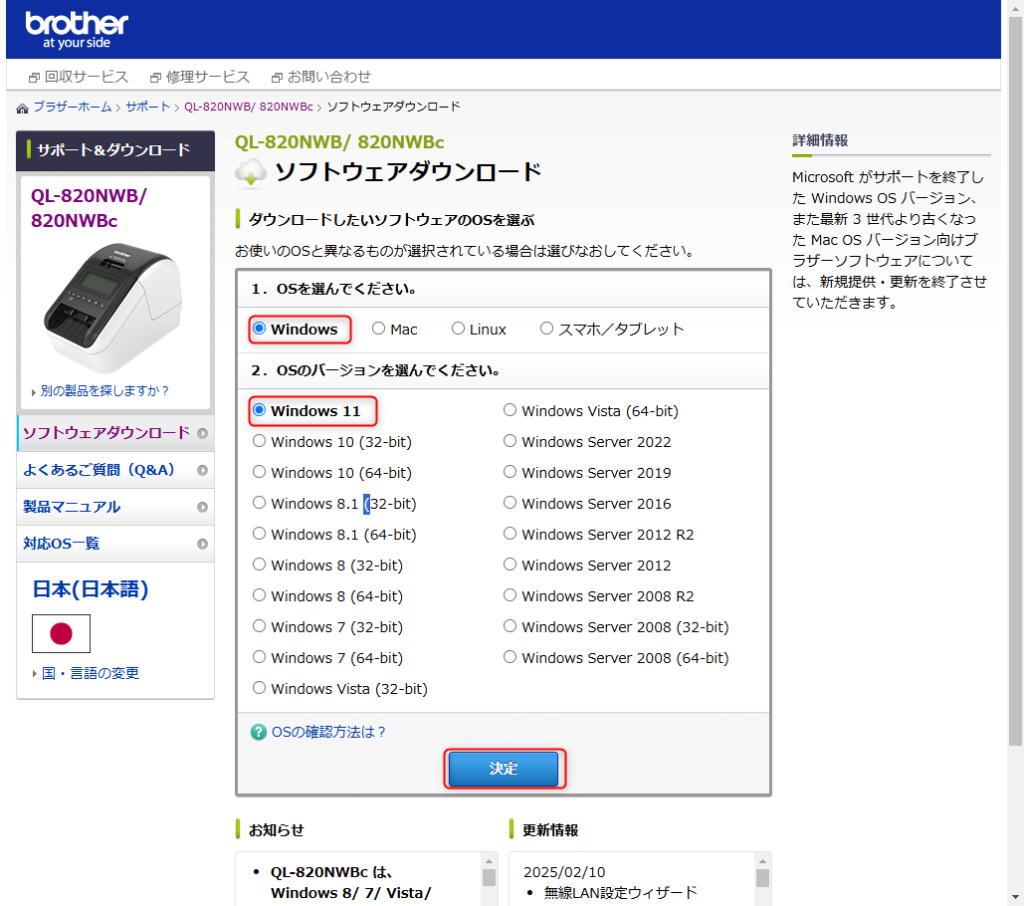This screenshot has width=1024, height=906.
Task: Click the 決定 confirm button
Action: point(504,769)
